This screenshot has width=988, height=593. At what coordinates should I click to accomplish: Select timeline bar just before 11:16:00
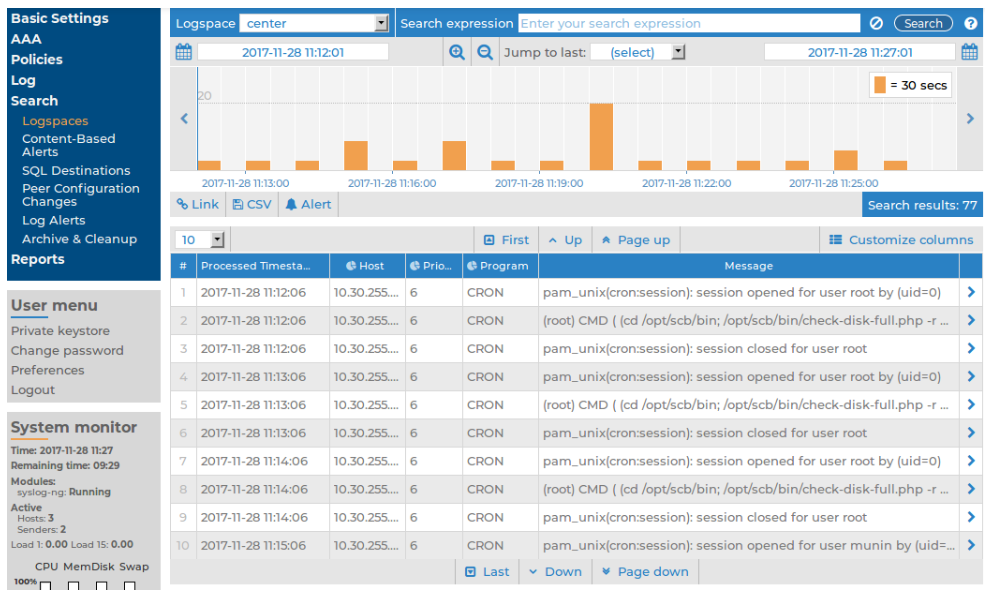pyautogui.click(x=356, y=156)
